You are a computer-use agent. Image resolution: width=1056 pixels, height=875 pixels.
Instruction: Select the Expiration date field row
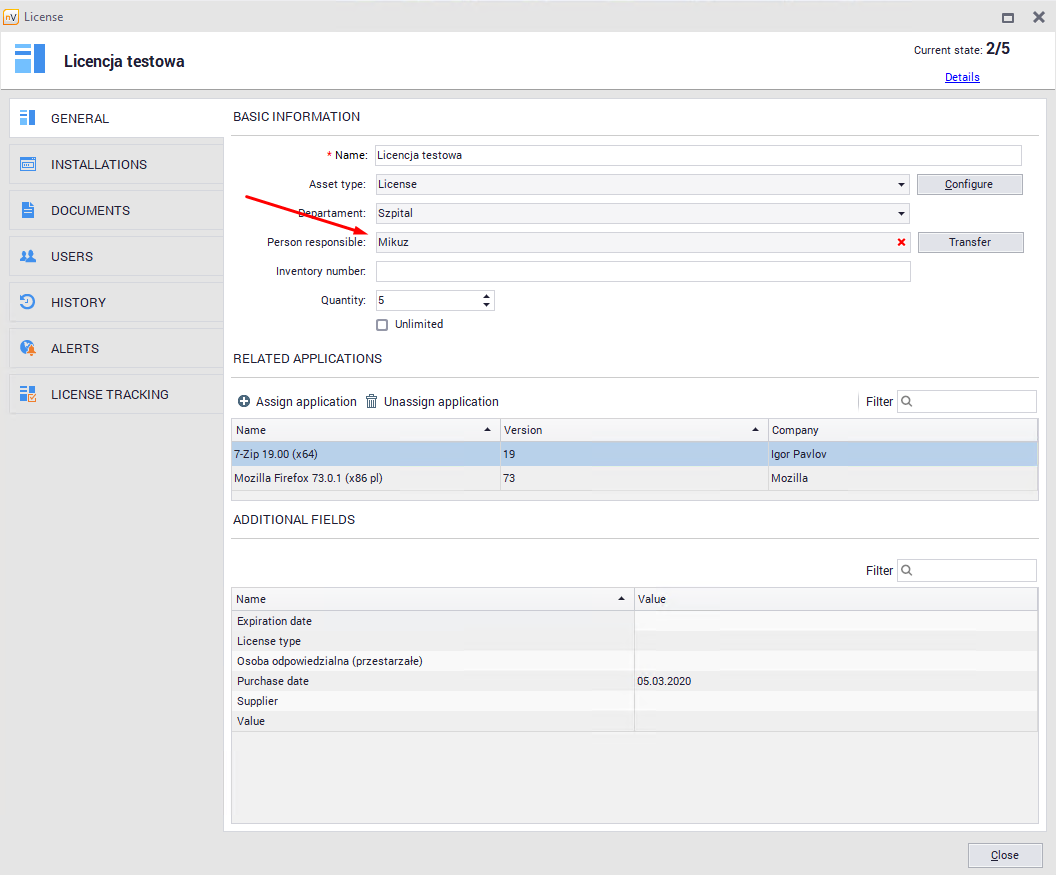(634, 621)
